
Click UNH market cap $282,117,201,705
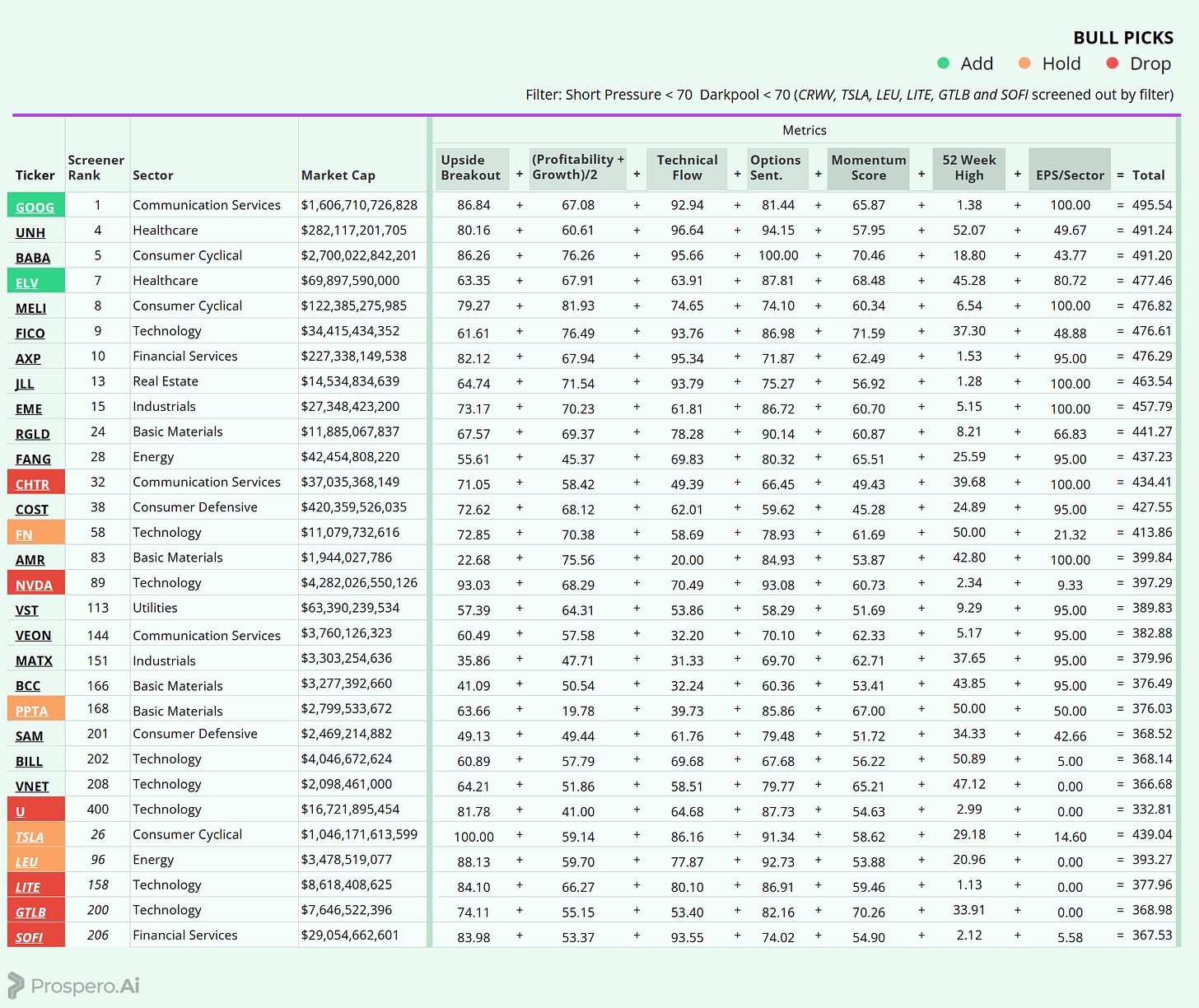(x=354, y=231)
